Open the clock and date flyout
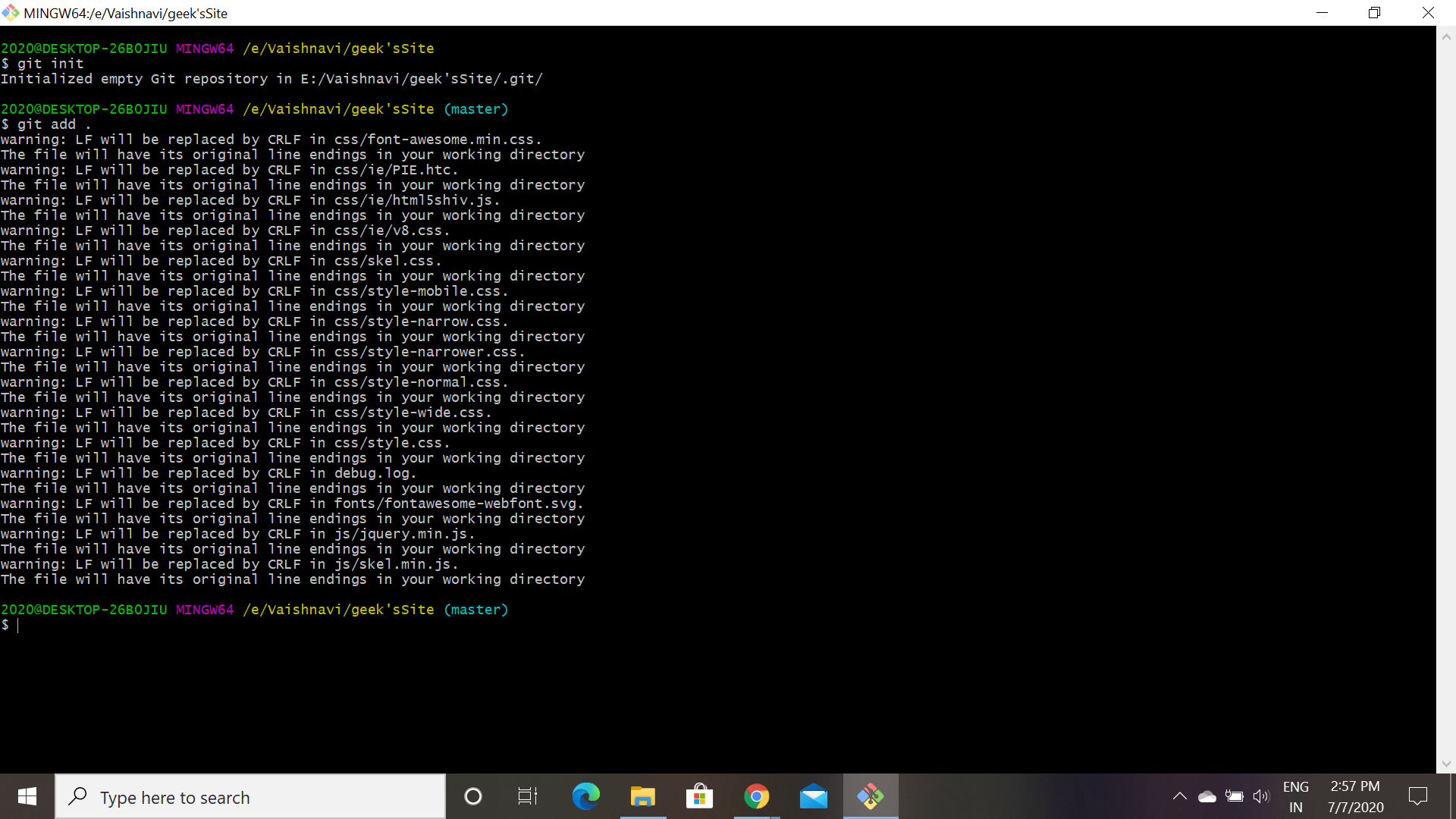The width and height of the screenshot is (1456, 819). 1355,796
